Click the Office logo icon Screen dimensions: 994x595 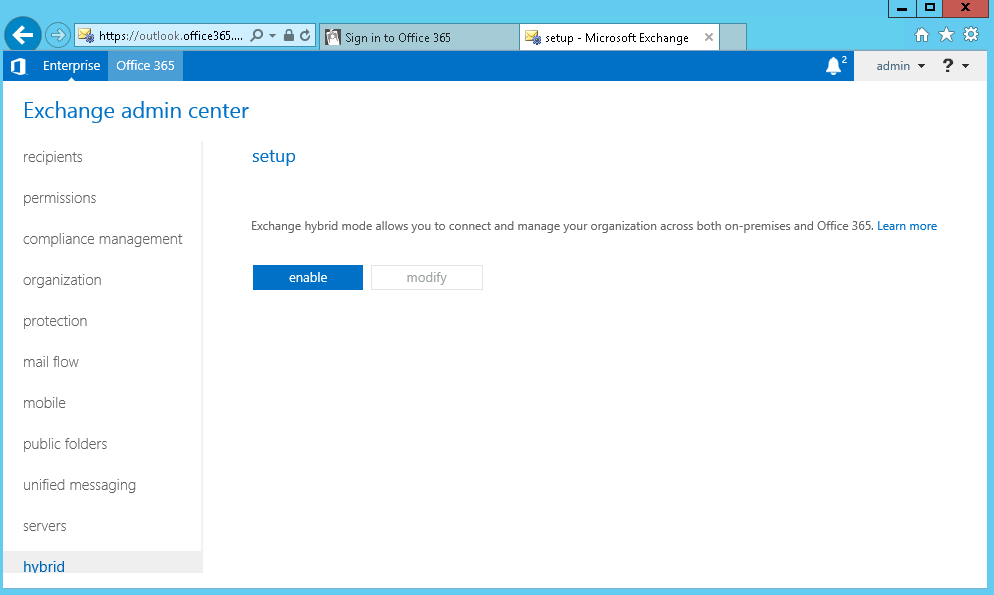point(19,66)
